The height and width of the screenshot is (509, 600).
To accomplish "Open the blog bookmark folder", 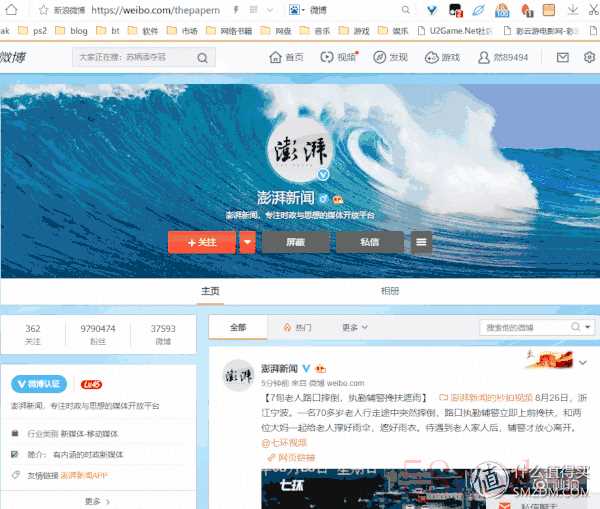I will (x=72, y=30).
